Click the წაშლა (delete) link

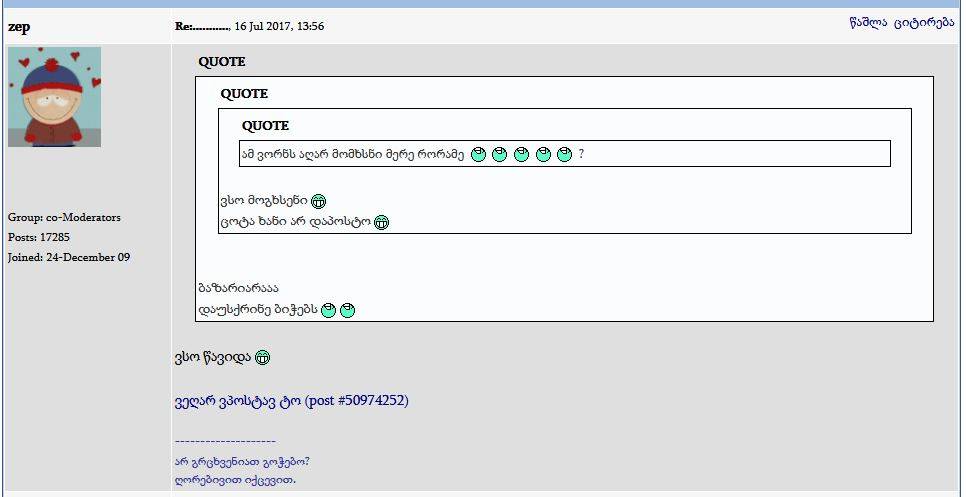coord(868,24)
